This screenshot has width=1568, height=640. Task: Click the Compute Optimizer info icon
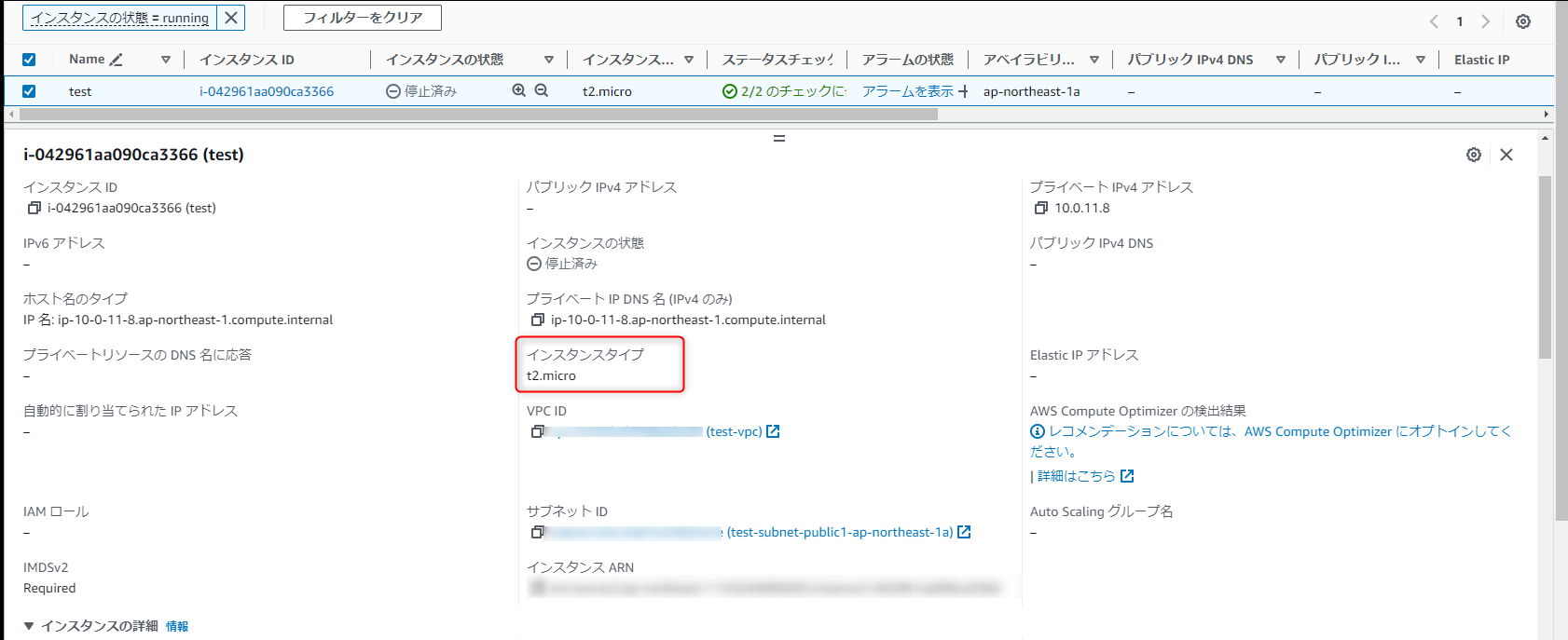(x=1038, y=431)
